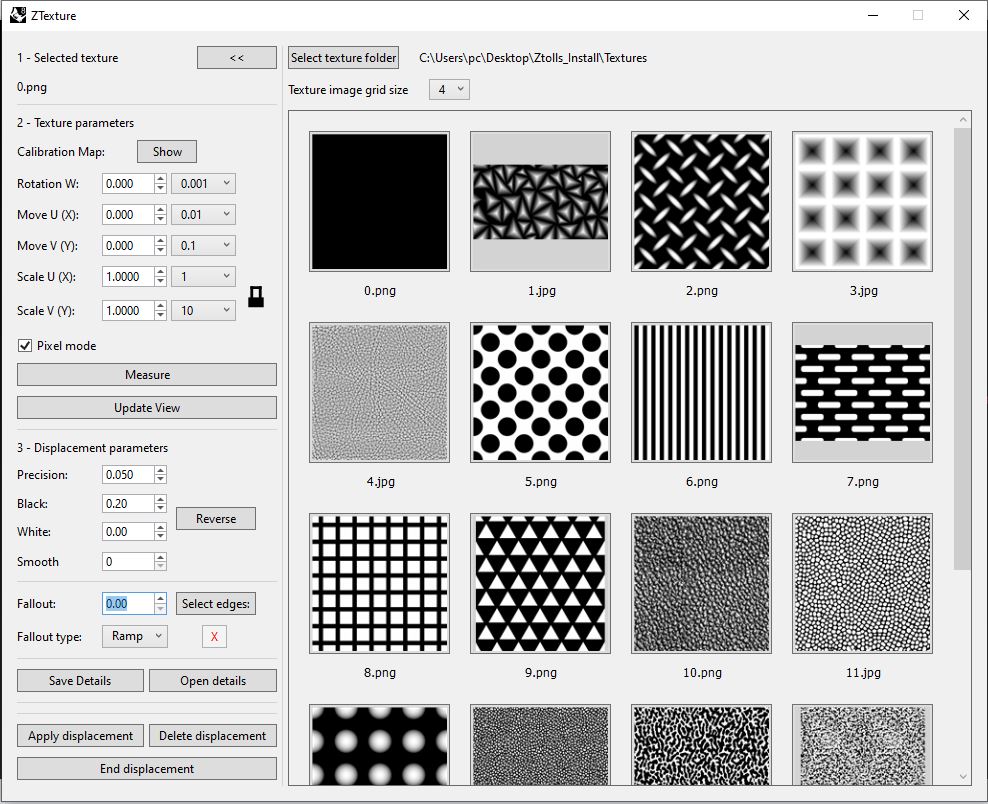Select the black-and-white worm pattern thumbnail in bottom row
The height and width of the screenshot is (804, 988).
click(701, 745)
